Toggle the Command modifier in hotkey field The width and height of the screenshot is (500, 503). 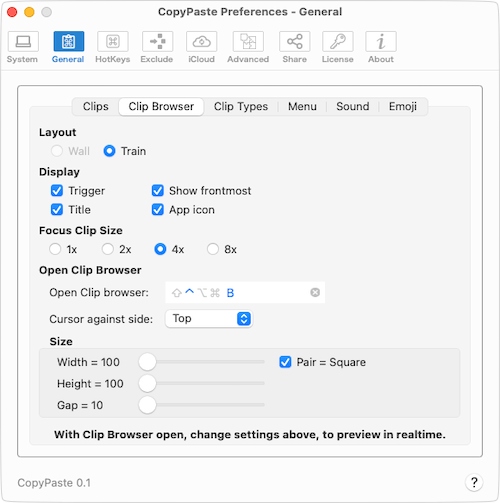(x=215, y=293)
